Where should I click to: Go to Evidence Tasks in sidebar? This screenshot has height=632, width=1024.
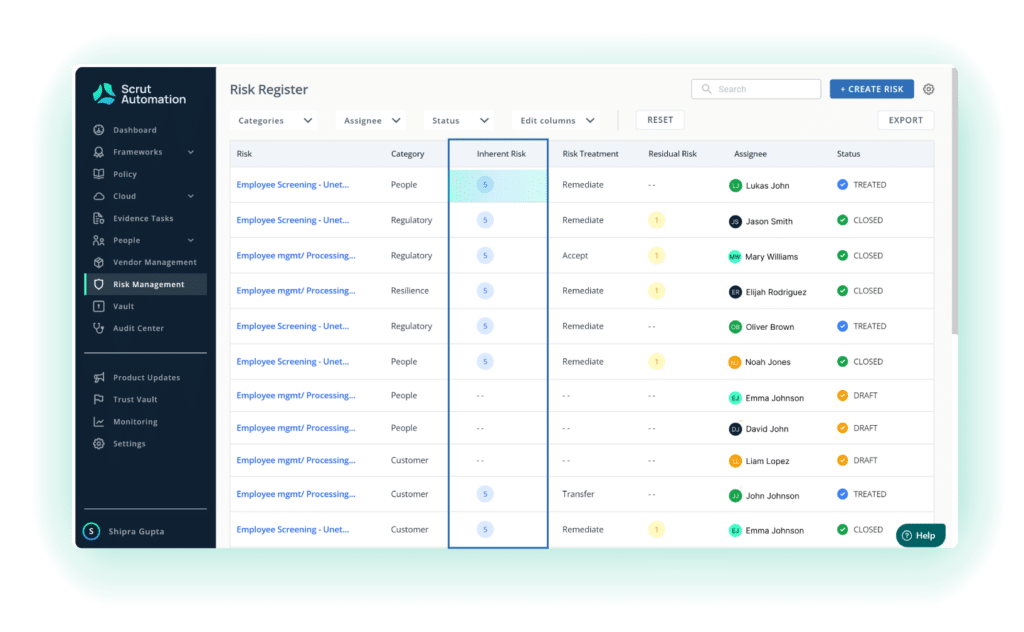143,218
